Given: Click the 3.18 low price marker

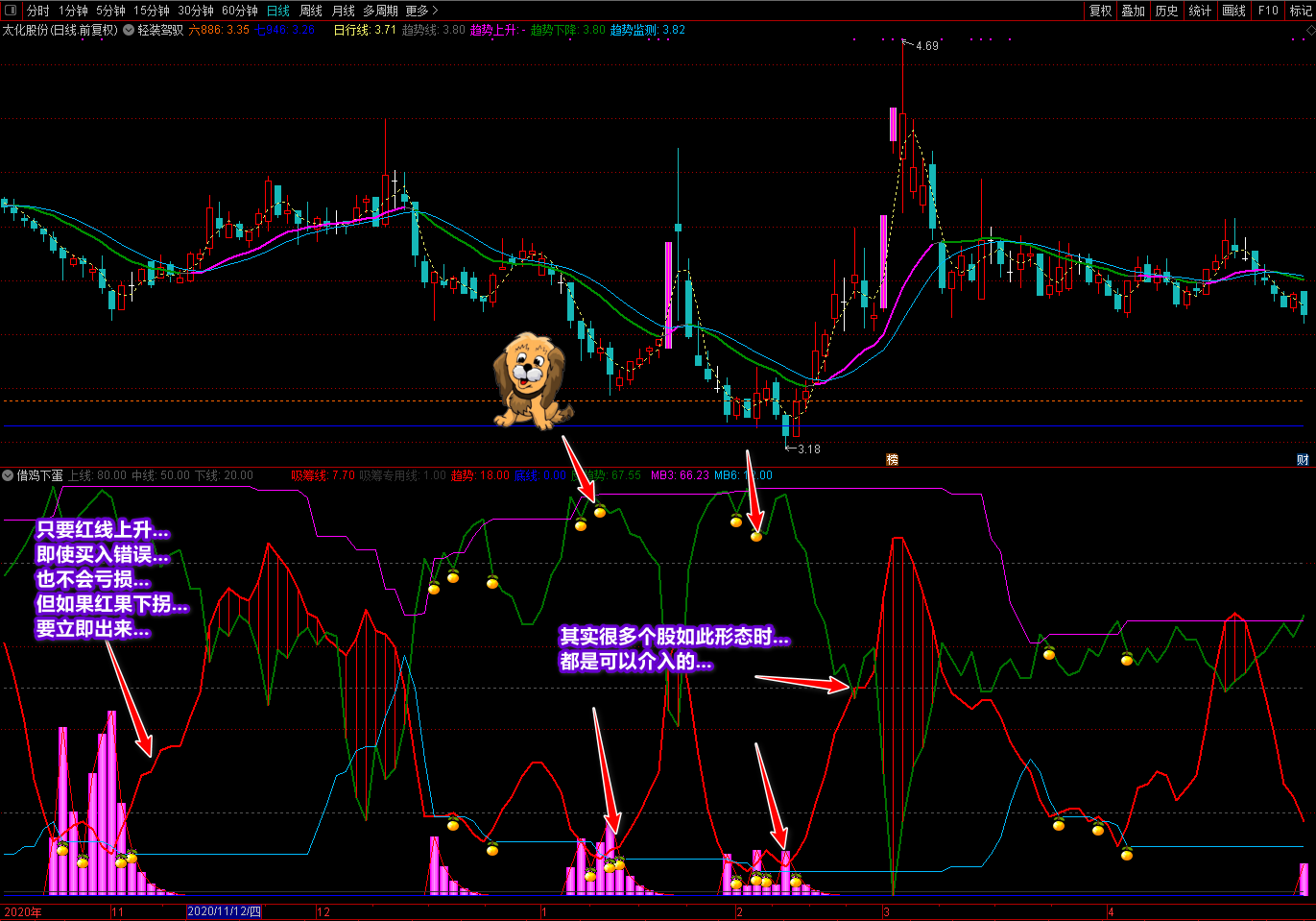Looking at the screenshot, I should click(809, 449).
